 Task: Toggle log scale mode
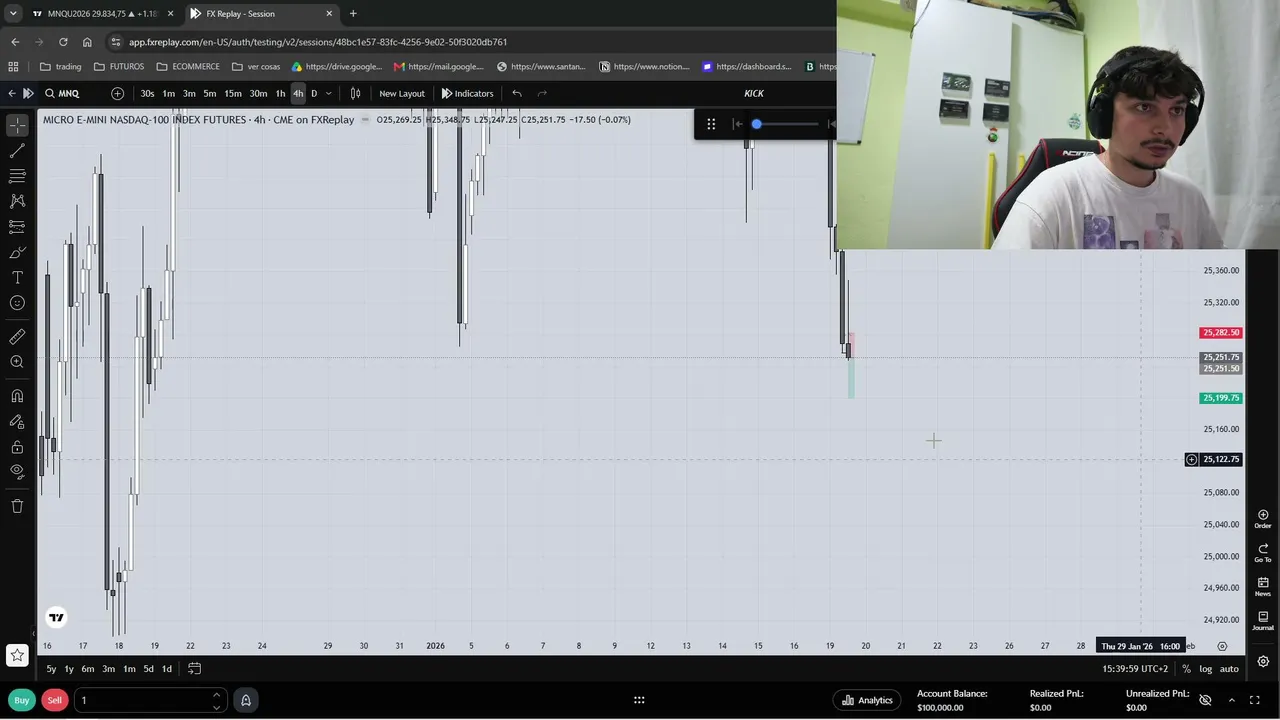(x=1205, y=669)
